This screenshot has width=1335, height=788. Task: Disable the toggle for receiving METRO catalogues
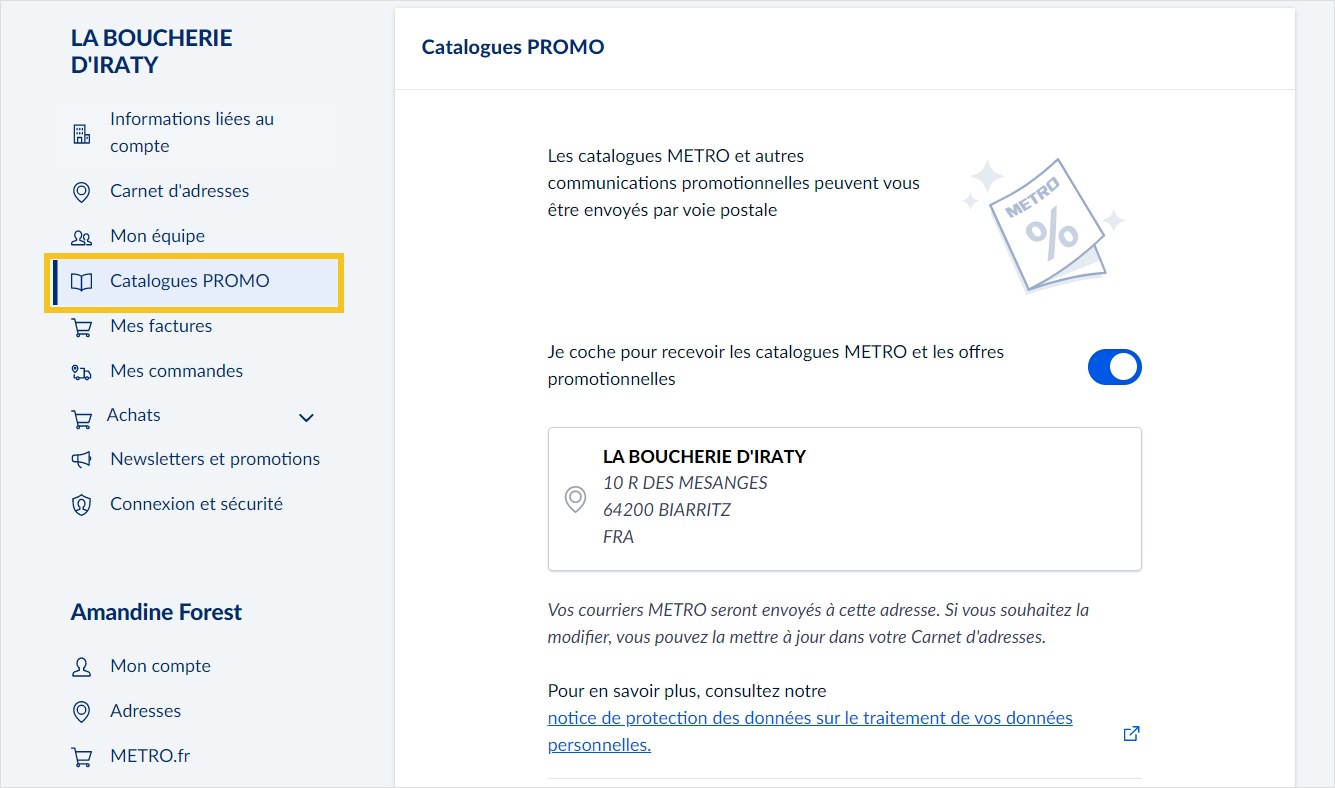[x=1114, y=367]
